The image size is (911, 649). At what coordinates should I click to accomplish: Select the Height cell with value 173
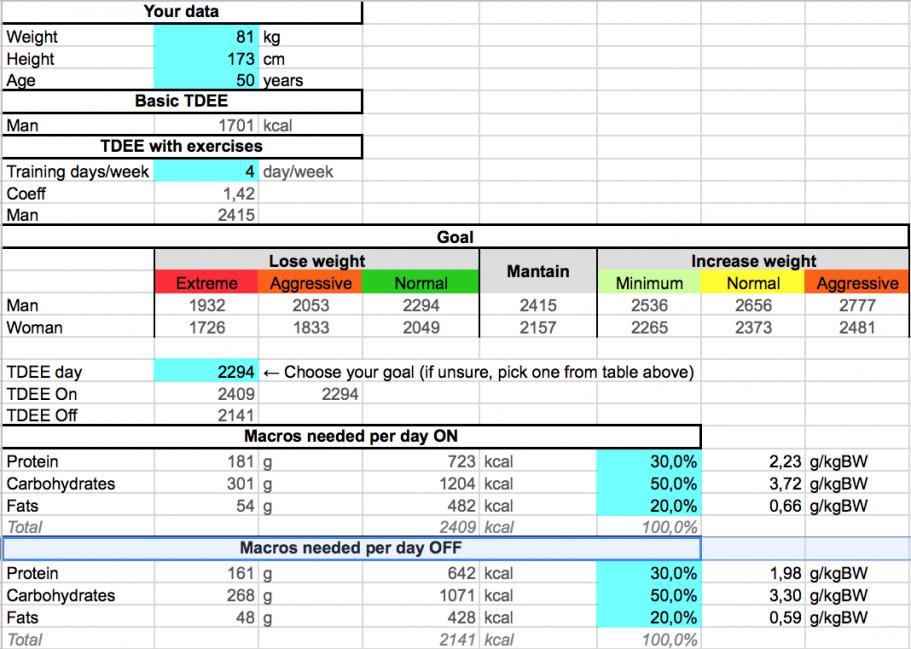coord(207,59)
